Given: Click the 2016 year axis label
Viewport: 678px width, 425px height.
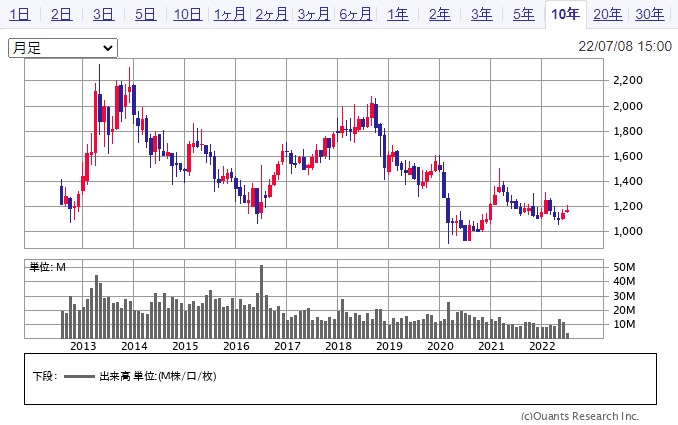Looking at the screenshot, I should tap(236, 346).
